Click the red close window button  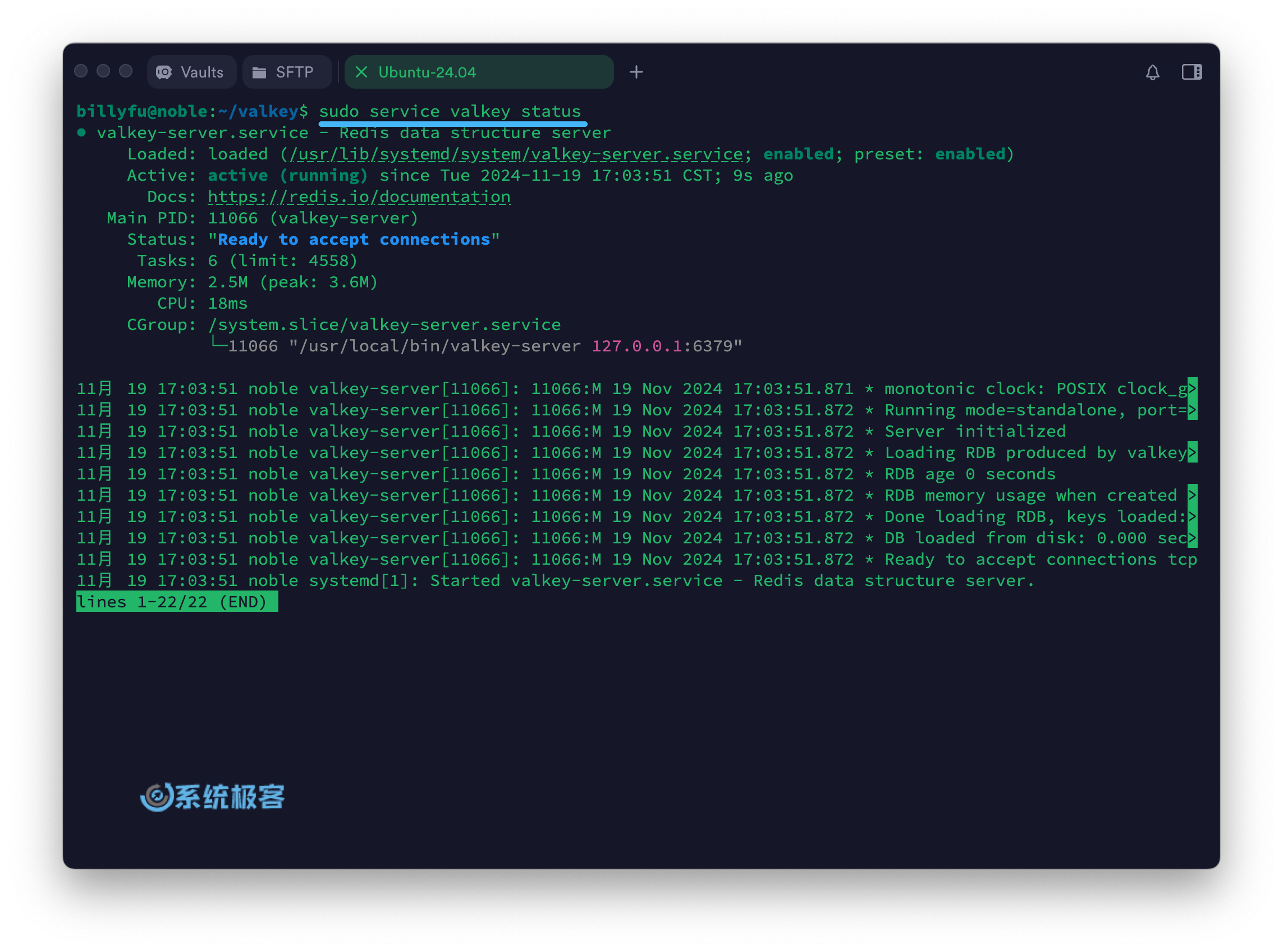tap(81, 71)
